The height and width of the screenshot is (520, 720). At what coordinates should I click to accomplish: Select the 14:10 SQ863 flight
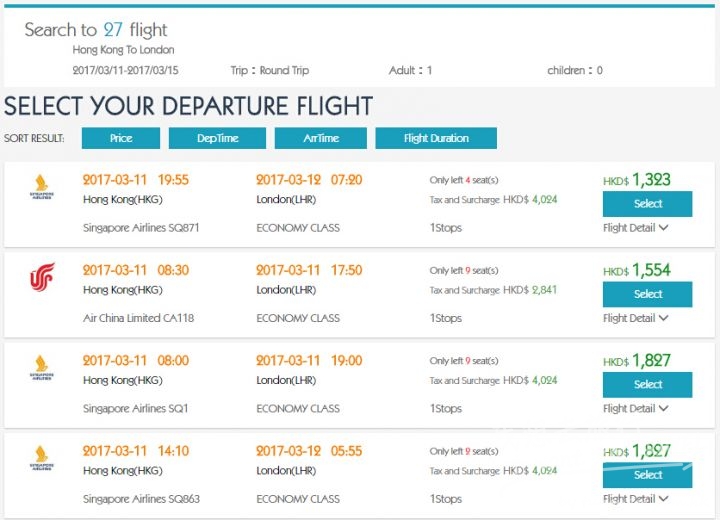click(x=647, y=475)
